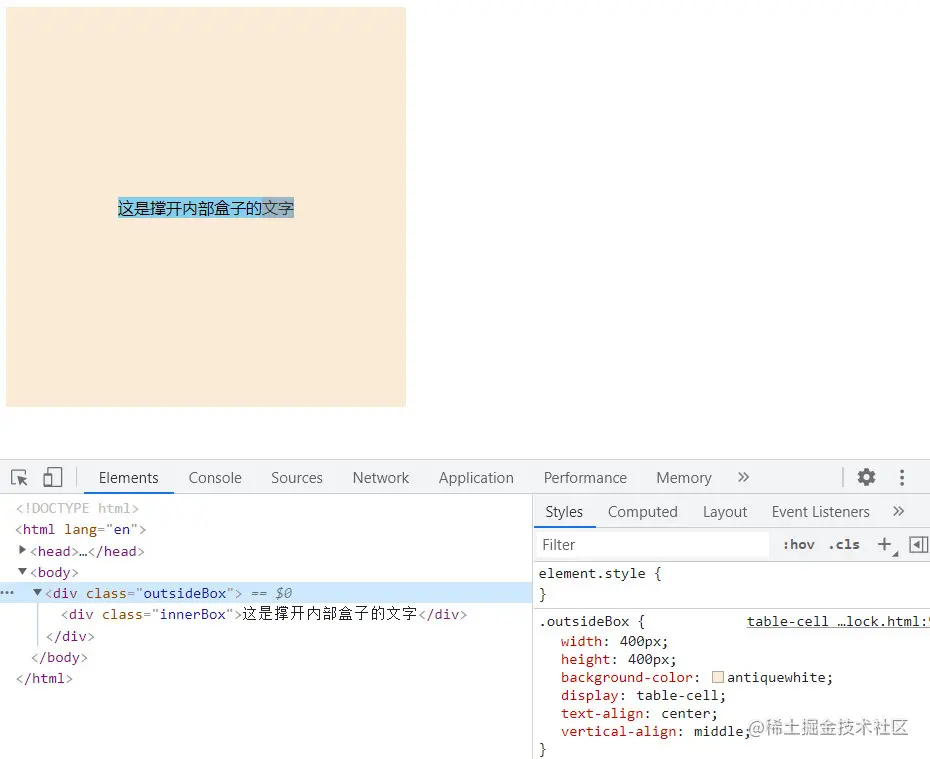Open the more panels chevron after Memory

coord(741,477)
